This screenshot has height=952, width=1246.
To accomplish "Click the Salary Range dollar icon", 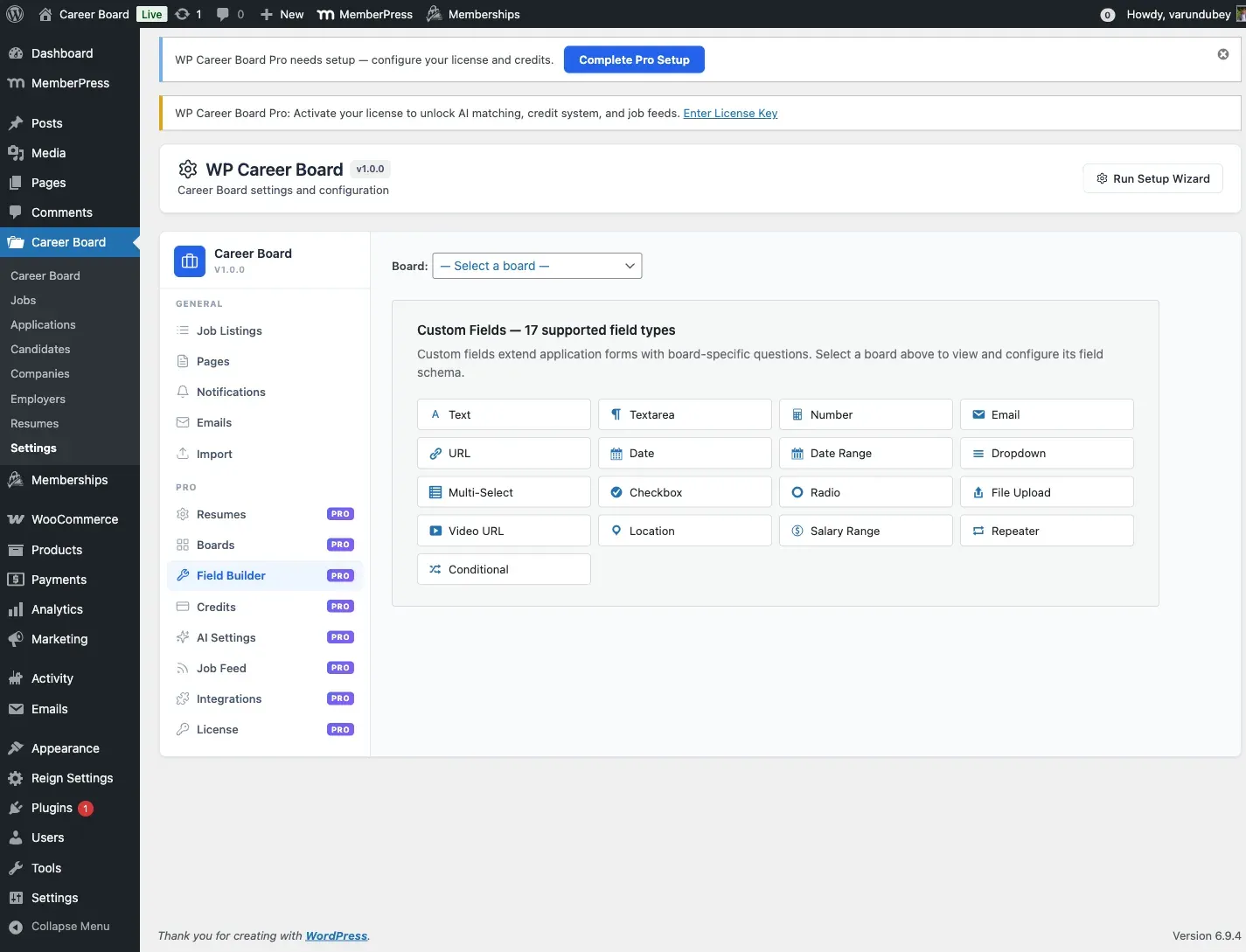I will pyautogui.click(x=797, y=531).
